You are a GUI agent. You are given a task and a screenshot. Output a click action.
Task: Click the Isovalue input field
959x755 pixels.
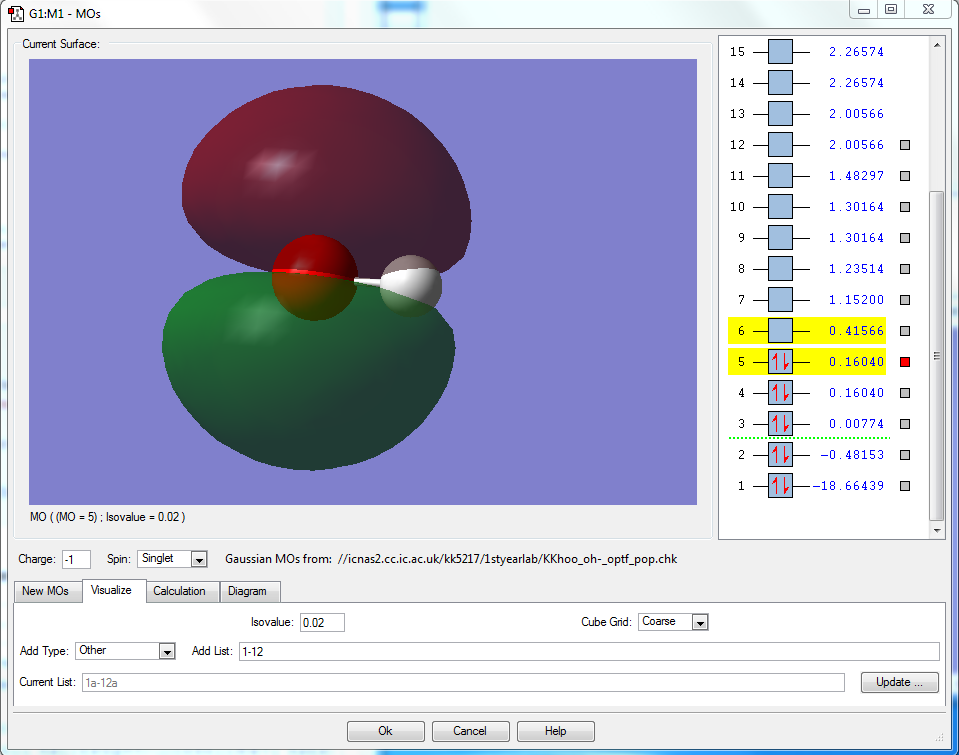pos(322,623)
